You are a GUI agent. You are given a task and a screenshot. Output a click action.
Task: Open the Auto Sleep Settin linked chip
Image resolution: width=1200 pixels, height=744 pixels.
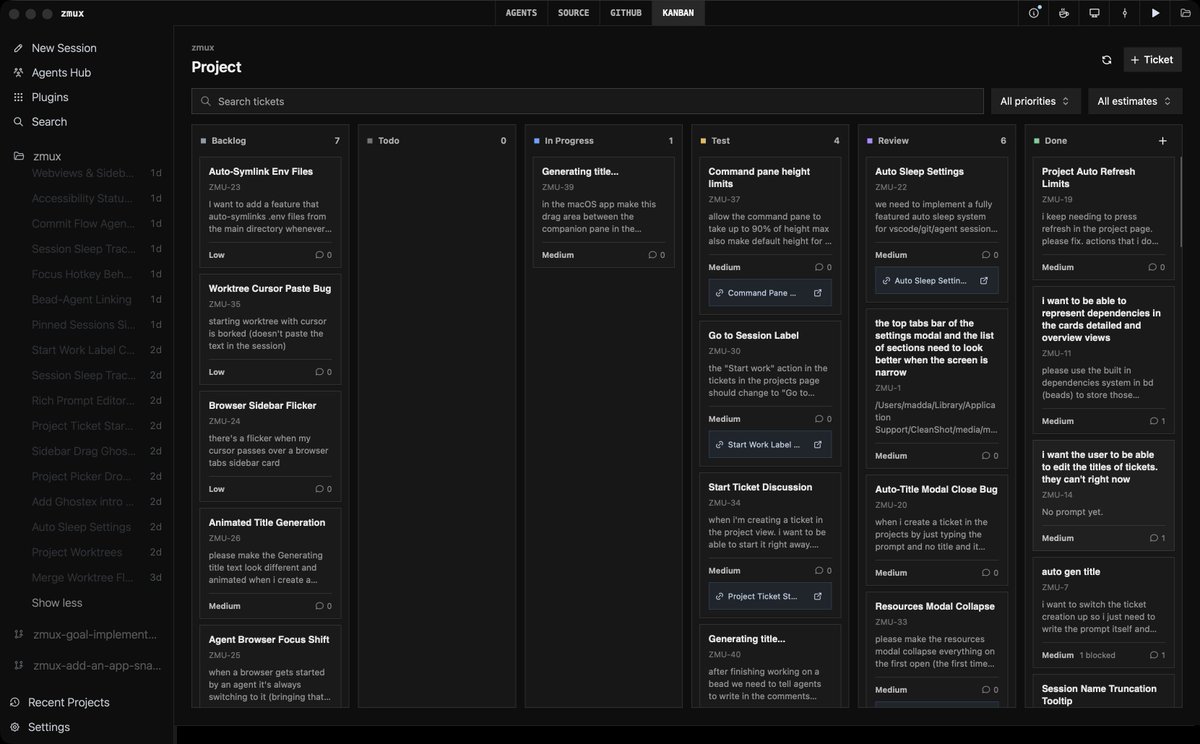tap(937, 281)
